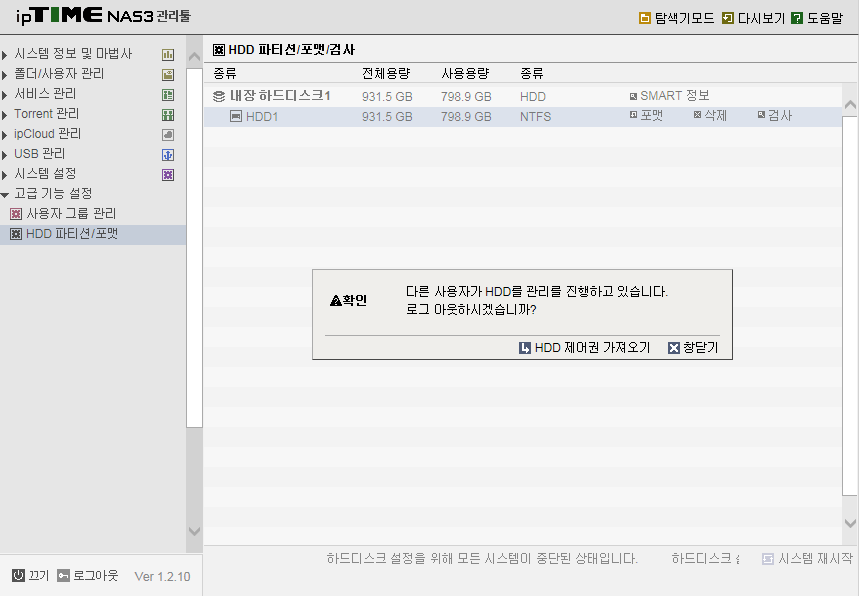863x596 pixels.
Task: Click the 도움말 question mark icon
Action: pyautogui.click(x=796, y=18)
